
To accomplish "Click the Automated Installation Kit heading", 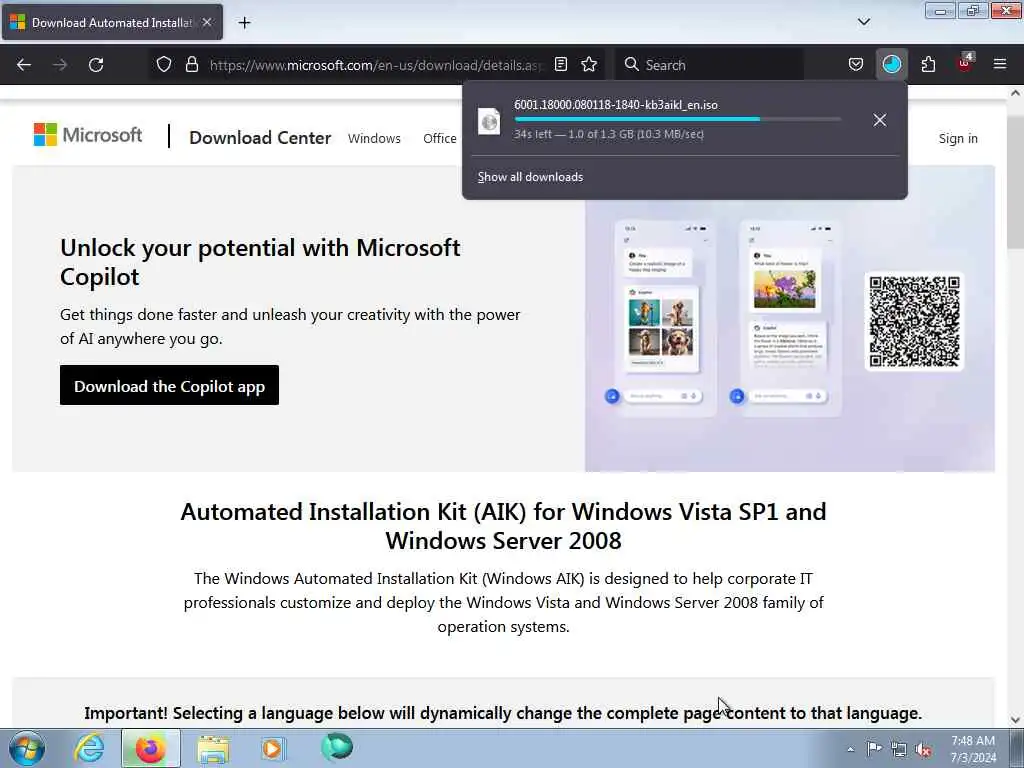I will (x=504, y=526).
